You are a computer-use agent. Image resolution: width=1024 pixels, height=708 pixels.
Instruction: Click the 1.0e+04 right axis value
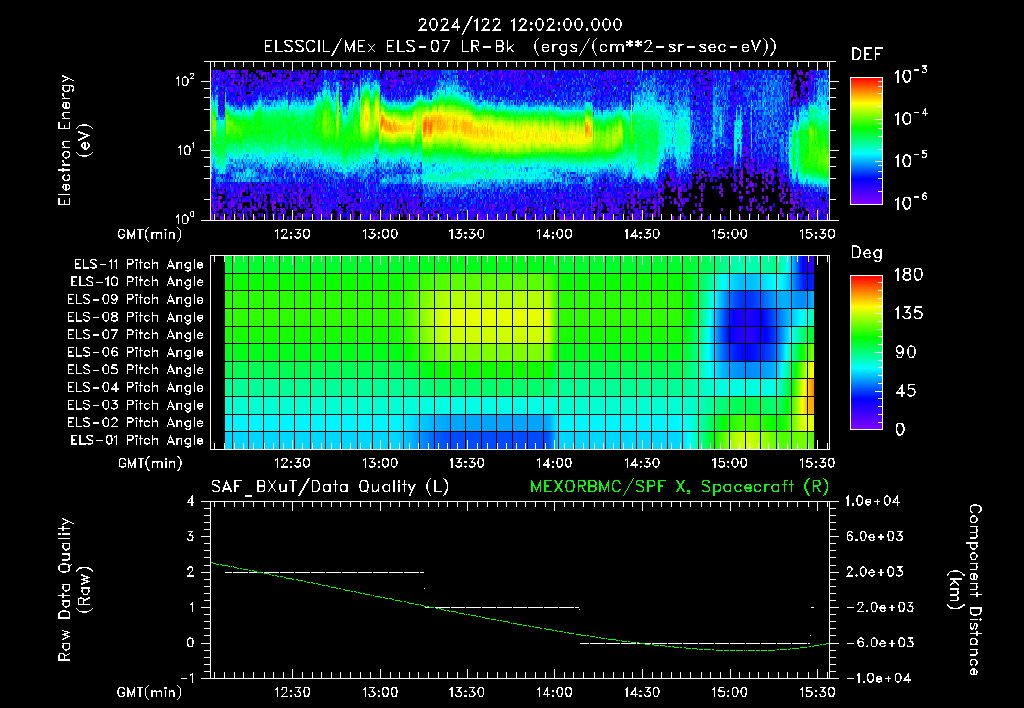[x=872, y=501]
